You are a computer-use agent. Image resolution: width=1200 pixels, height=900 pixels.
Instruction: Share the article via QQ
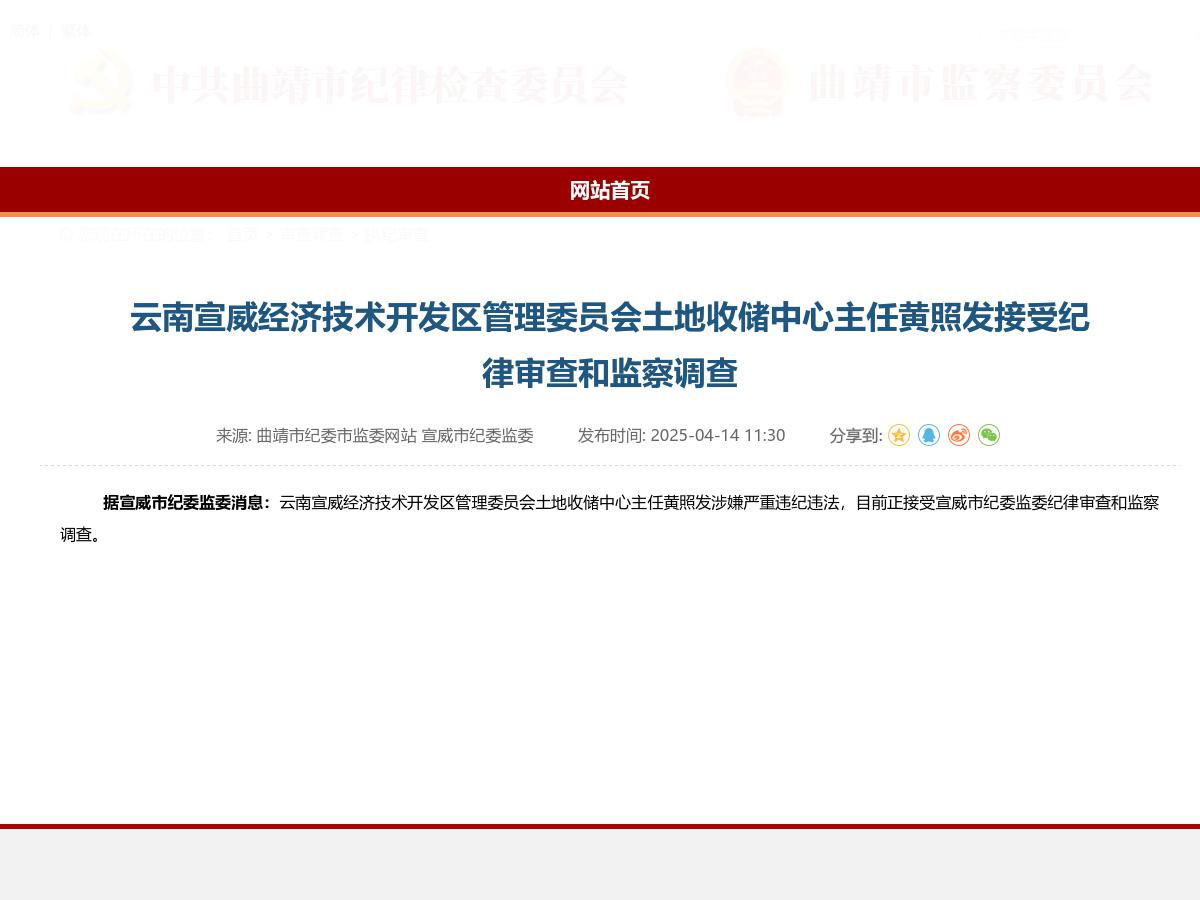pos(929,435)
